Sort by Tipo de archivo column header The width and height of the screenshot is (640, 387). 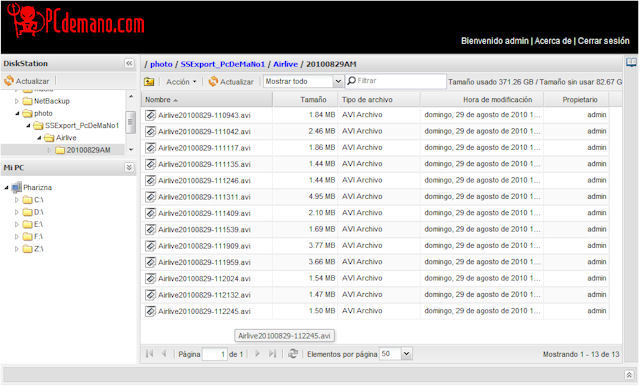pyautogui.click(x=379, y=100)
